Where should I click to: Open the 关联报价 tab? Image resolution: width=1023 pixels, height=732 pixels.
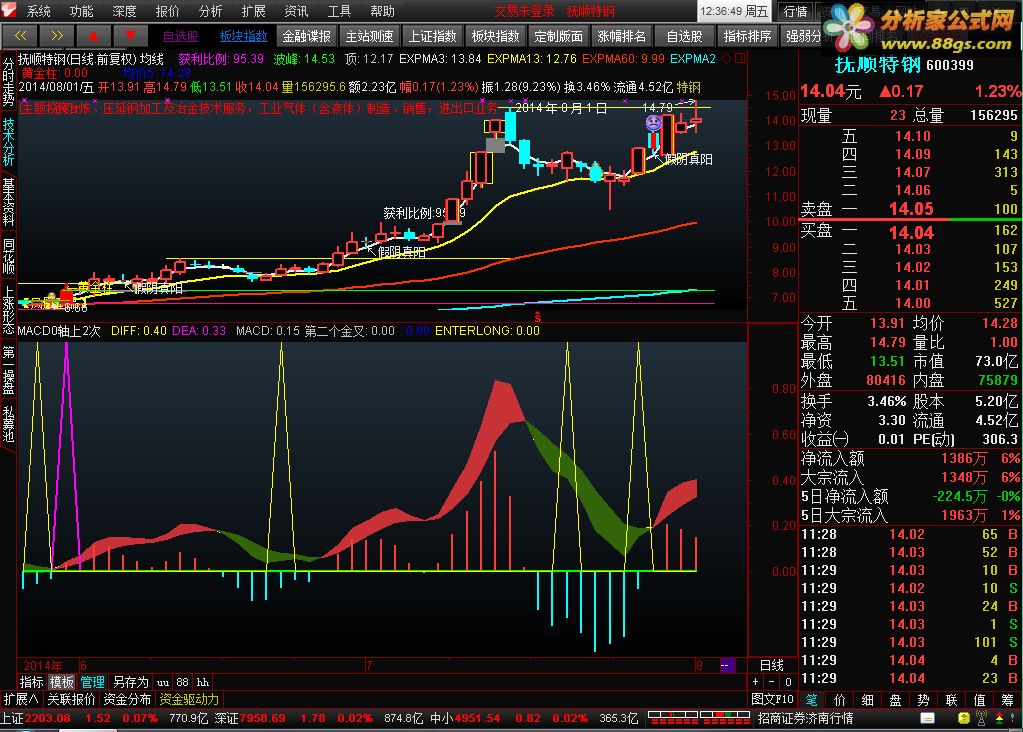click(71, 699)
